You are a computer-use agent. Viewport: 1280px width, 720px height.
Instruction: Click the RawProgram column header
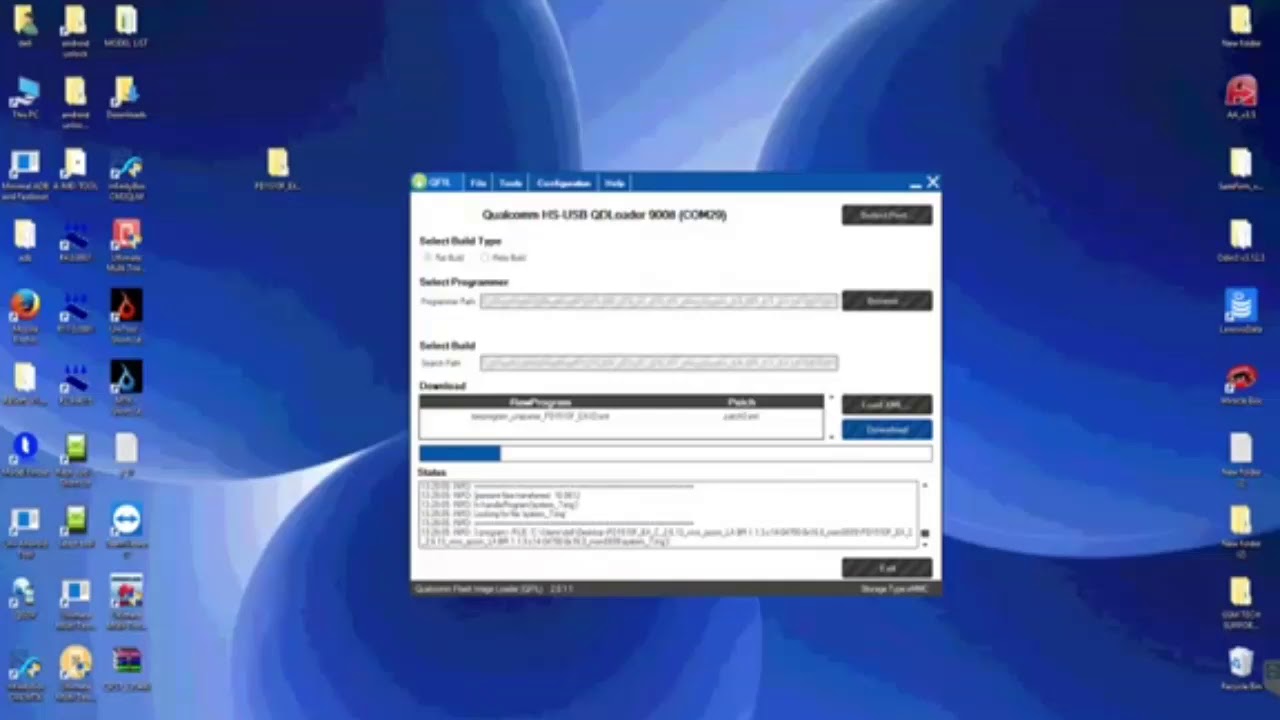click(x=540, y=402)
